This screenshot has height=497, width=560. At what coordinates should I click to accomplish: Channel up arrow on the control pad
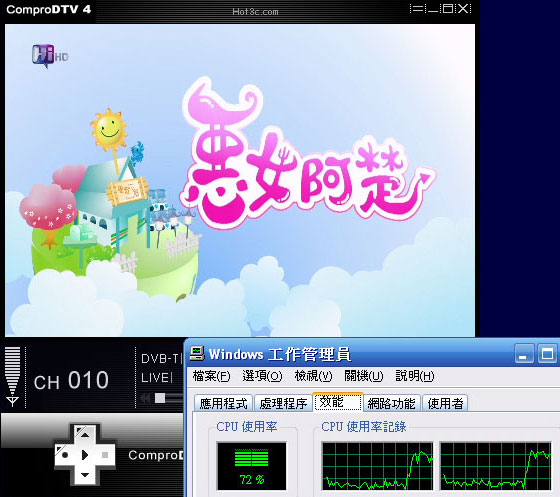pos(85,435)
